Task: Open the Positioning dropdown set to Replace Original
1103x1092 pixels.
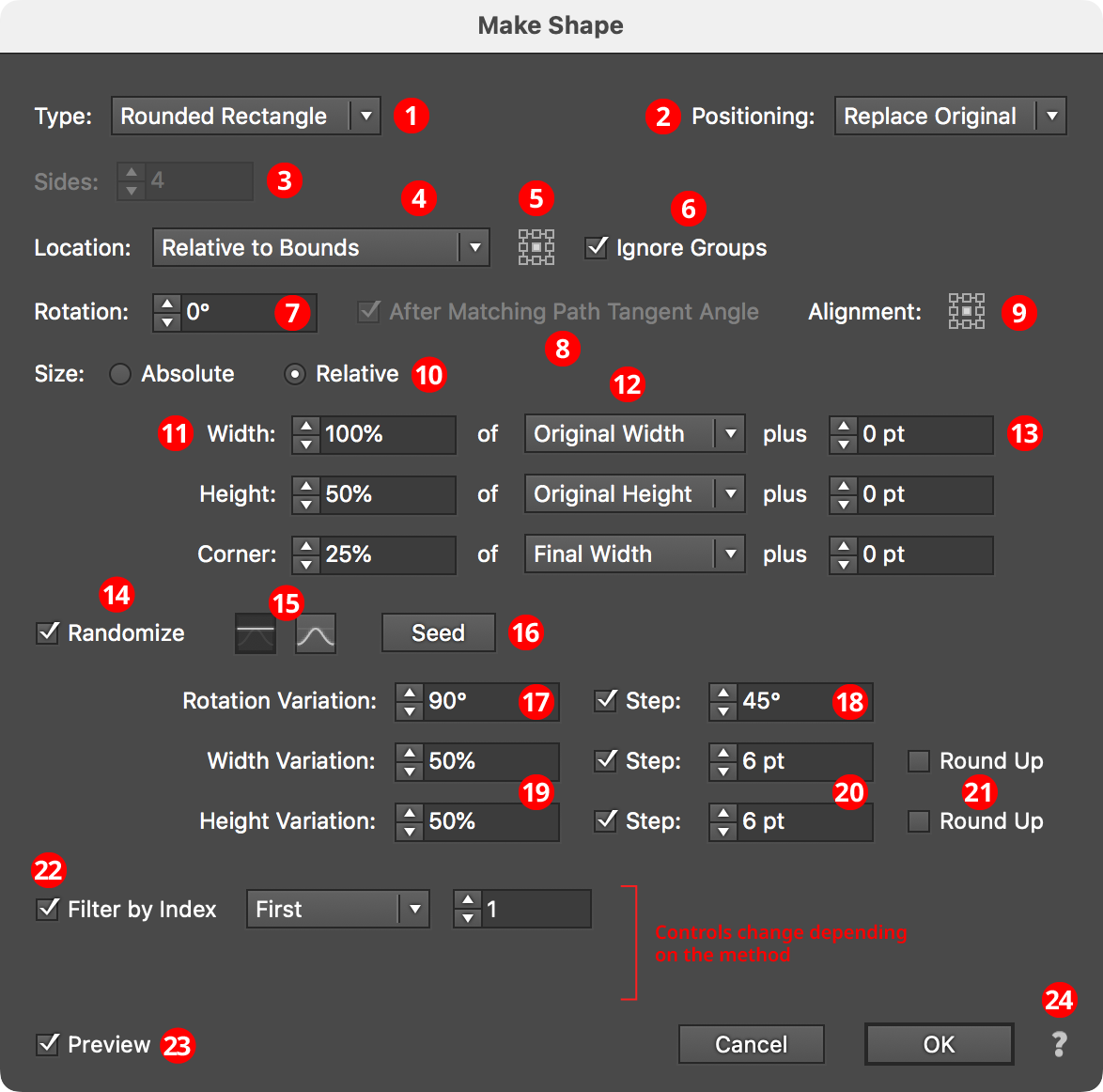Action: (x=949, y=116)
